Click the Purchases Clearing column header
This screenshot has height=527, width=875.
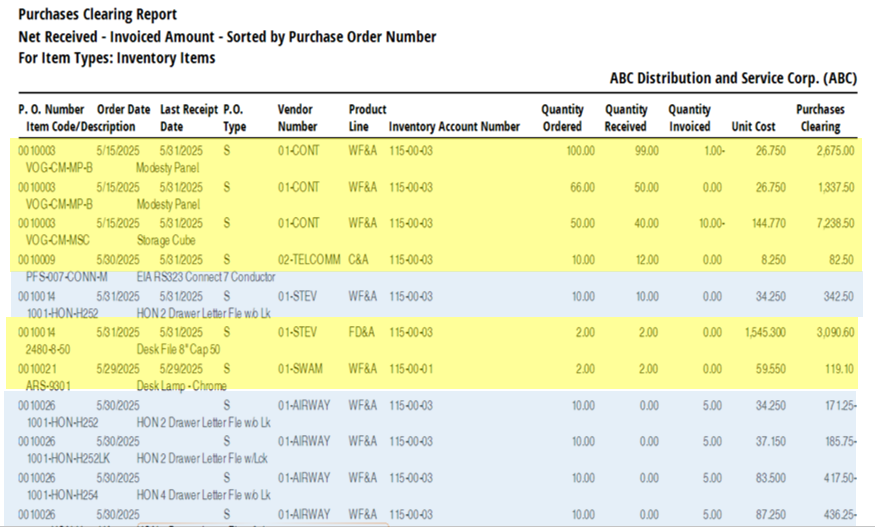tap(820, 118)
